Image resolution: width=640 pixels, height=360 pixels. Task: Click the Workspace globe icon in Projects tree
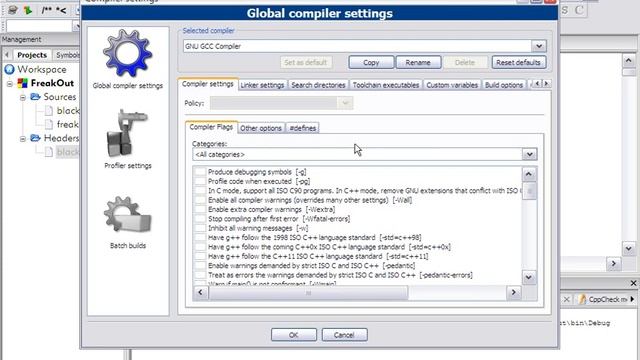click(9, 69)
